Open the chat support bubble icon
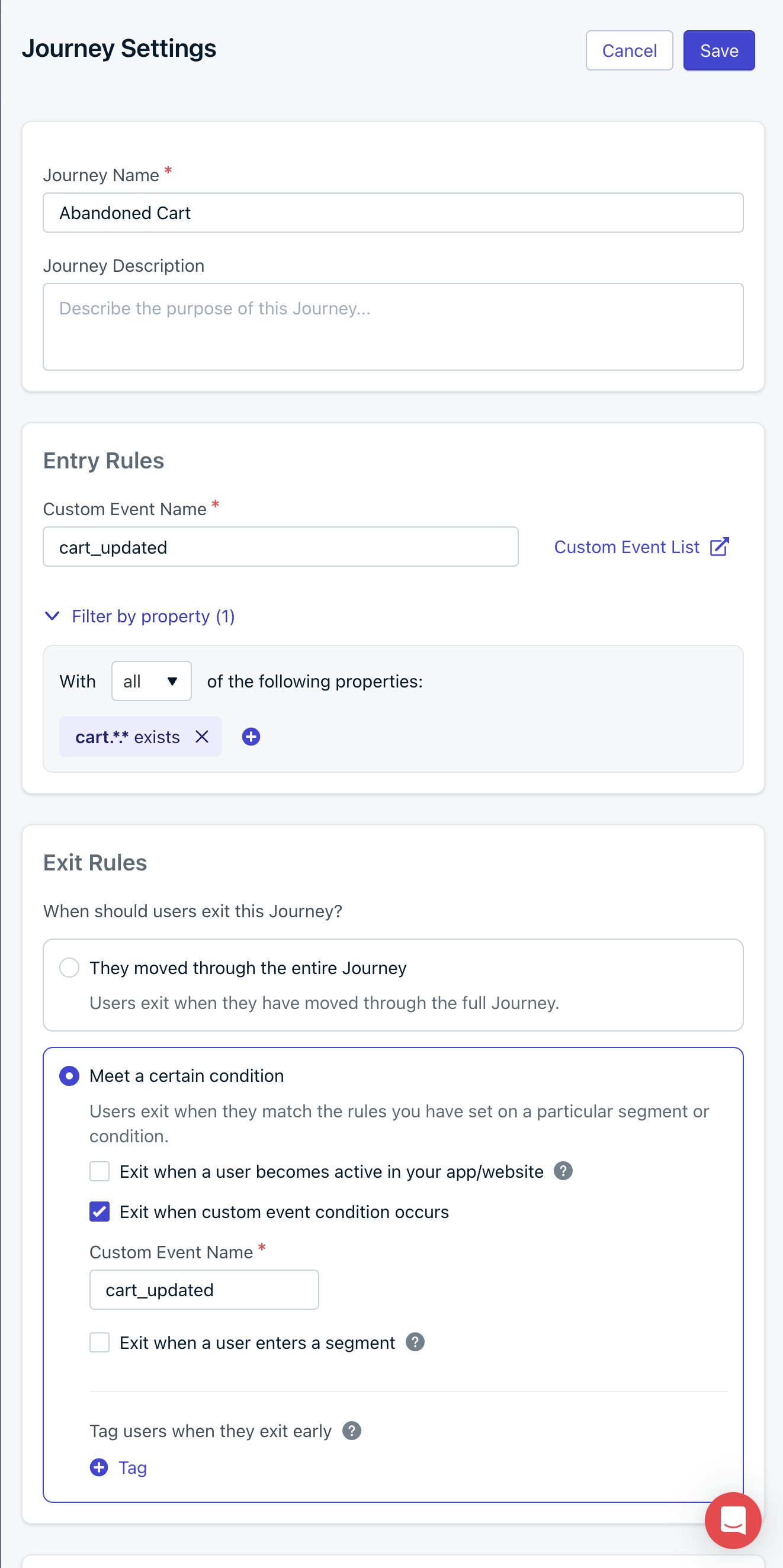 pos(733,1520)
